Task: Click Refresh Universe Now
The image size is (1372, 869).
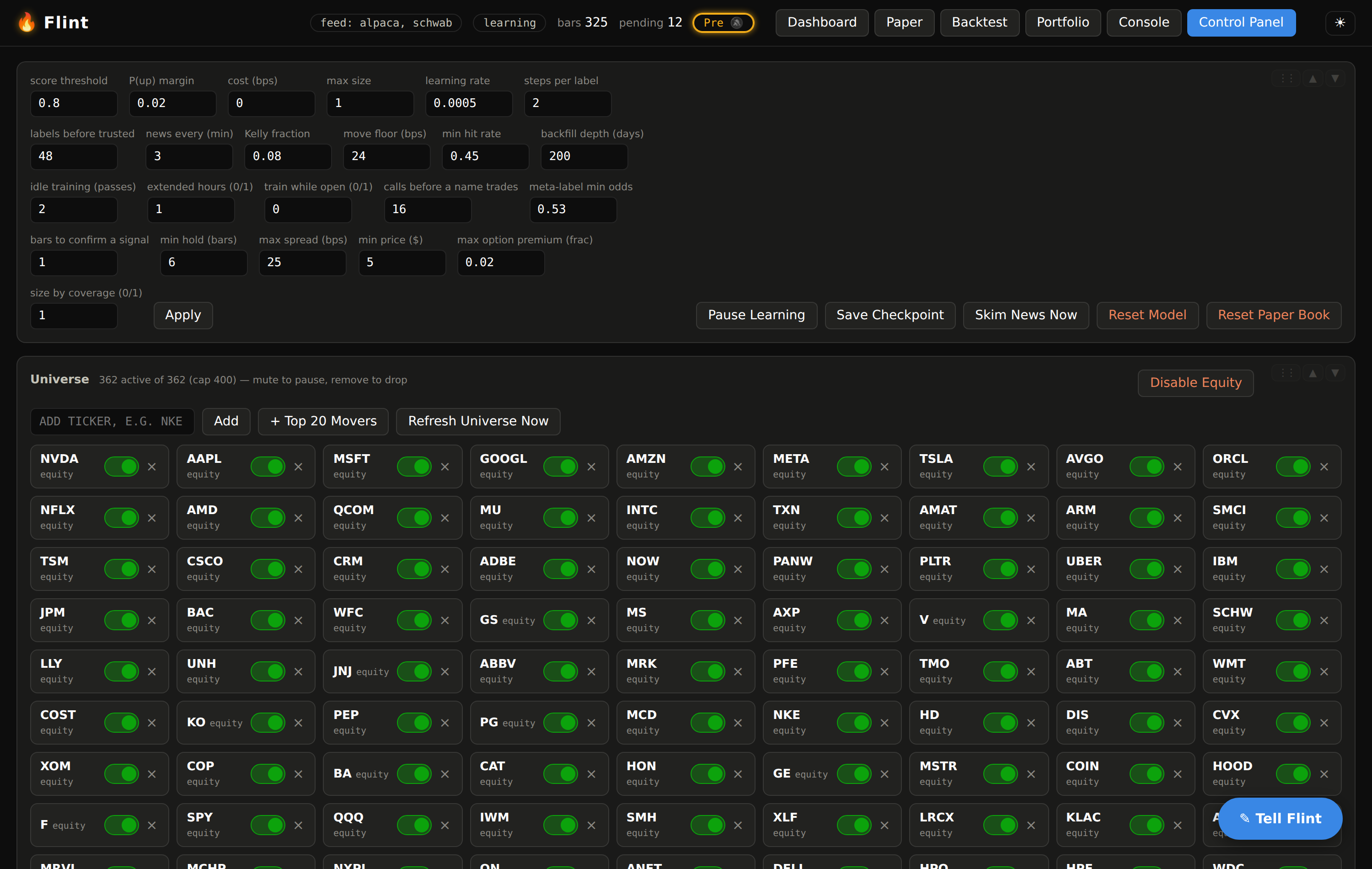Action: click(x=478, y=422)
